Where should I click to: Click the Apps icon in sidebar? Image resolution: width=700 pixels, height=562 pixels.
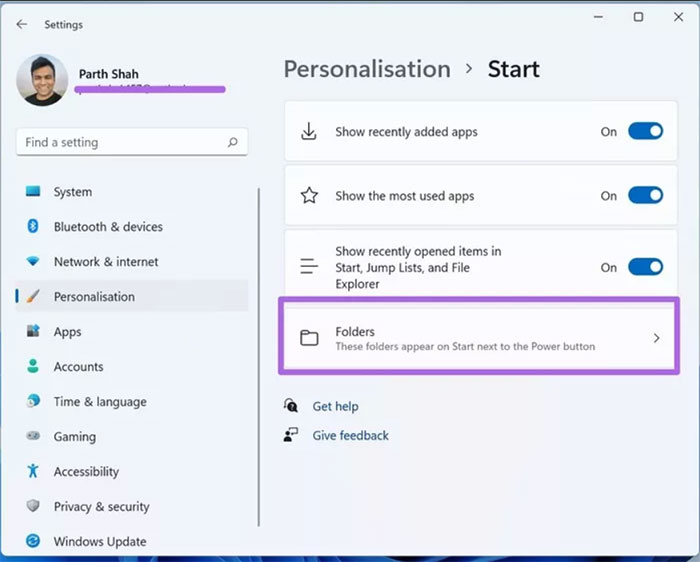33,332
